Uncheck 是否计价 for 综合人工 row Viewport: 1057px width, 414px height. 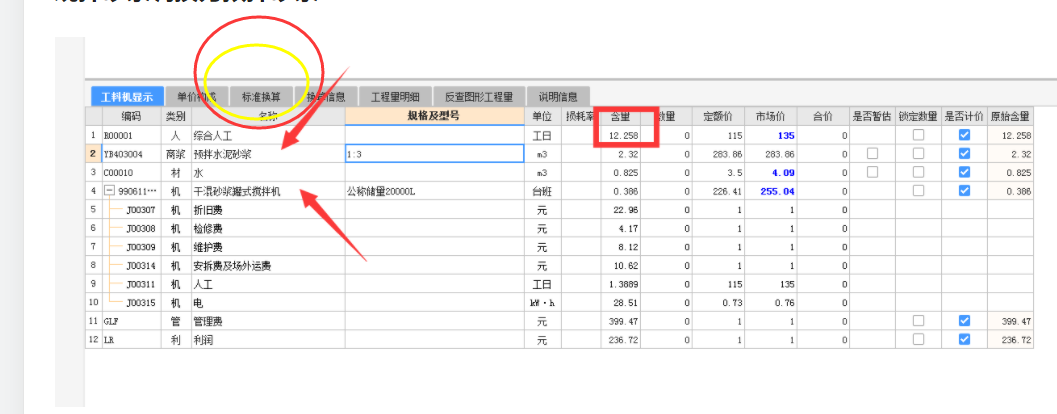pos(965,135)
